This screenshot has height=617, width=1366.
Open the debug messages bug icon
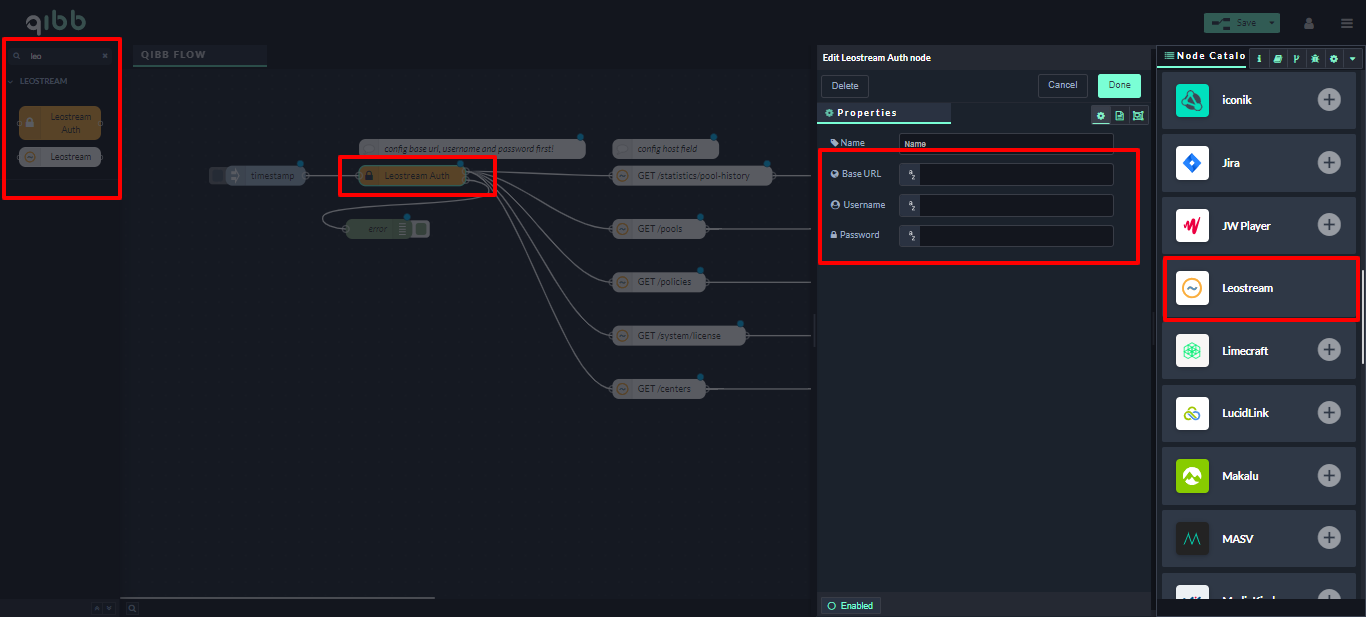point(1314,59)
